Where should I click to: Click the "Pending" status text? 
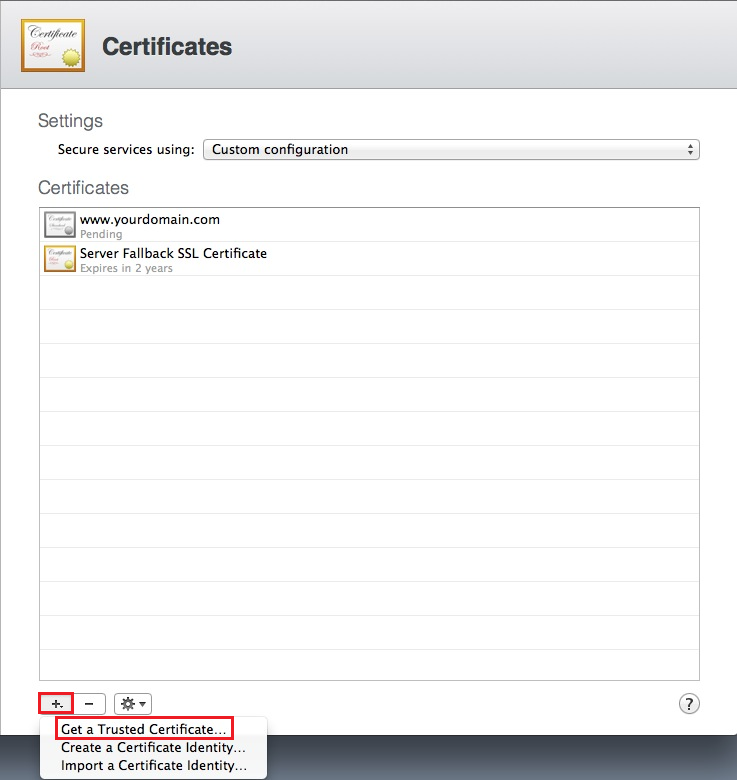click(101, 234)
